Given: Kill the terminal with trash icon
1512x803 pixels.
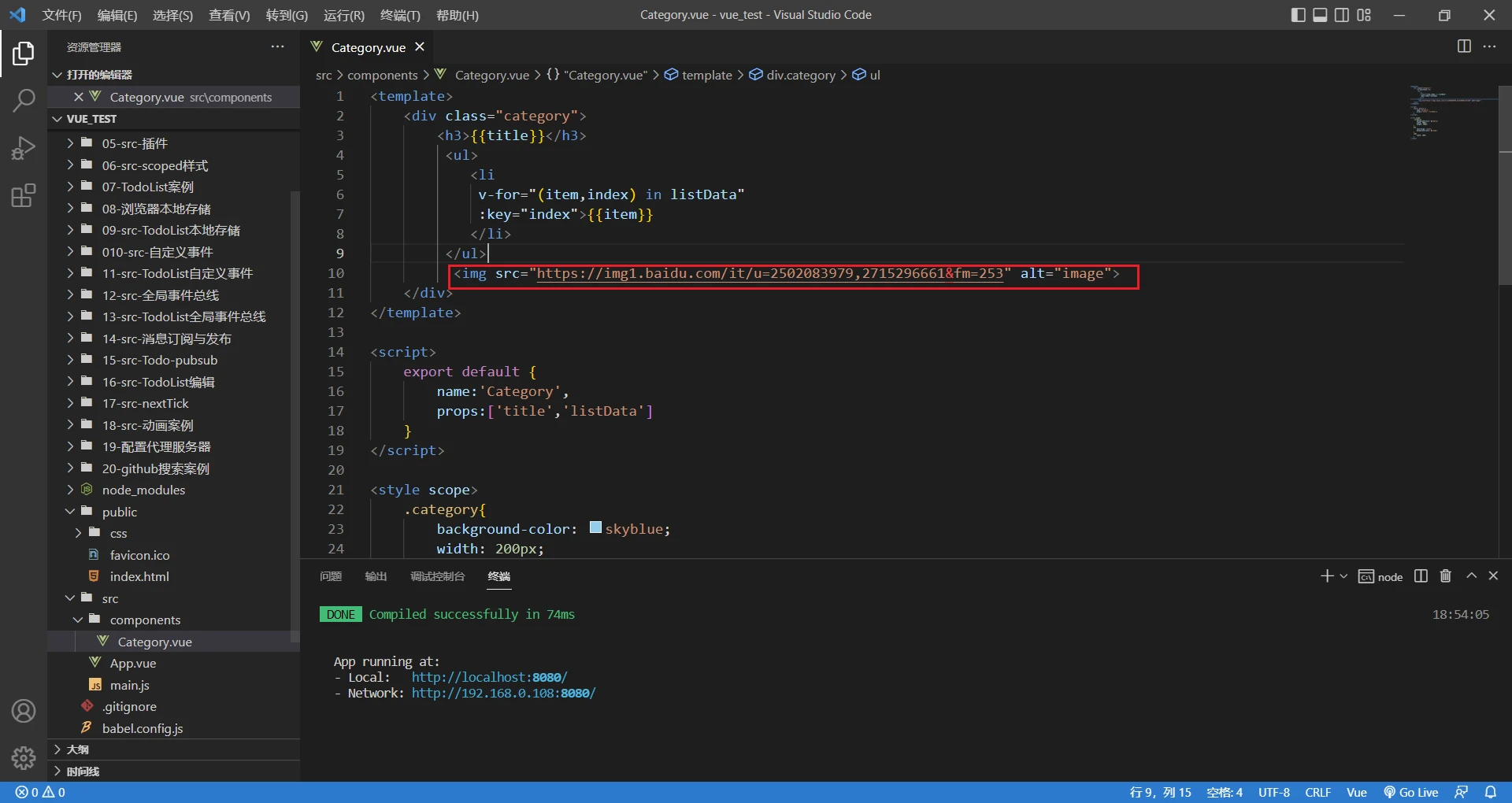Looking at the screenshot, I should (x=1445, y=576).
